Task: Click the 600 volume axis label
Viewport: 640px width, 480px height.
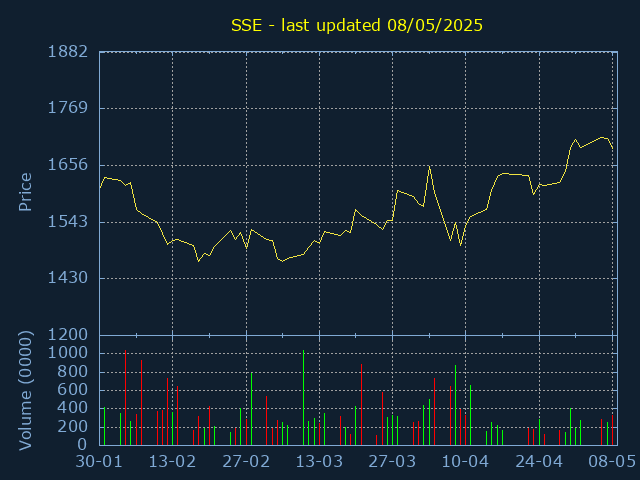Action: pos(73,390)
